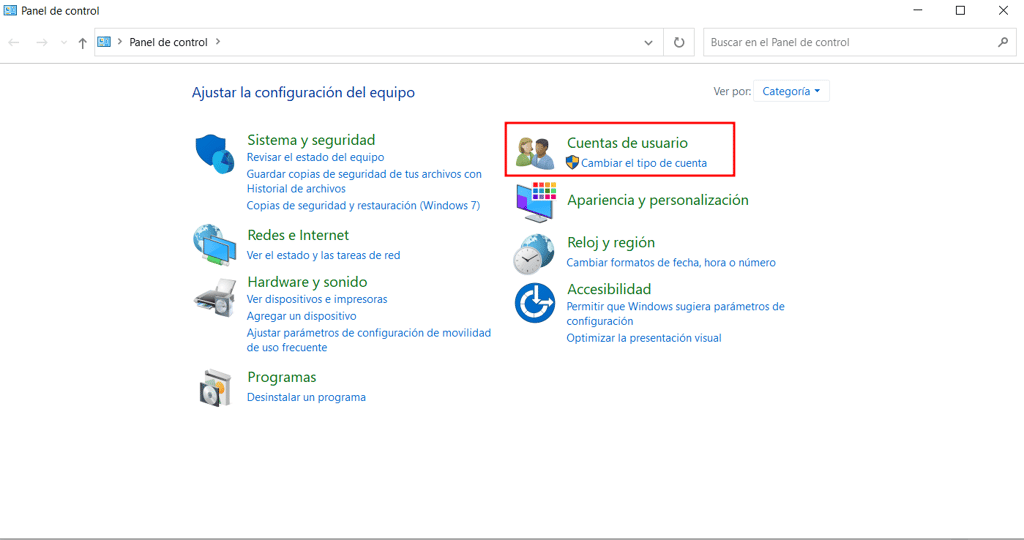This screenshot has height=540, width=1024.
Task: Open Ver dispositivos e impresoras
Action: point(317,299)
